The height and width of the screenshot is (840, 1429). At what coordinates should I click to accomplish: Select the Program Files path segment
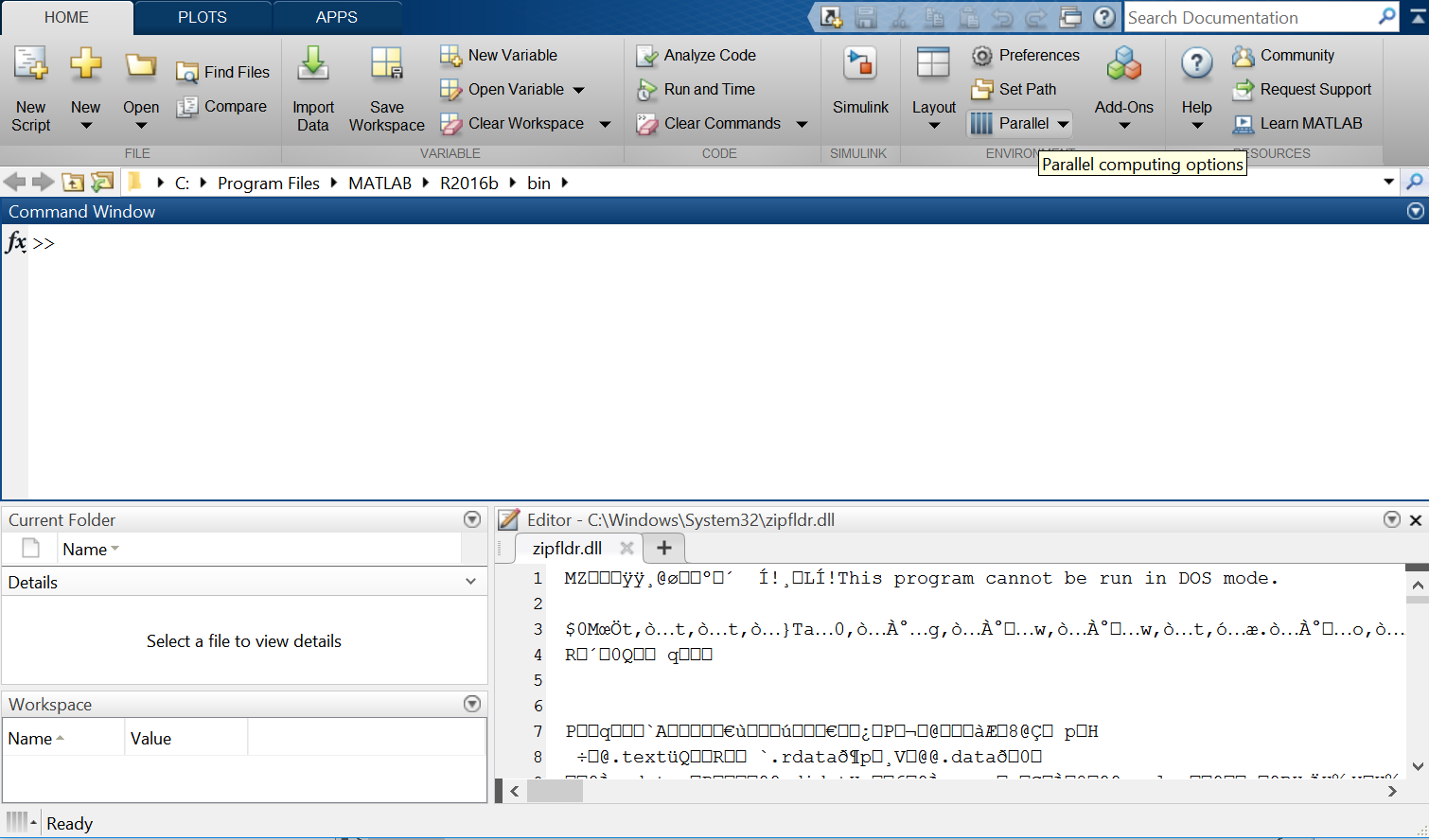269,183
